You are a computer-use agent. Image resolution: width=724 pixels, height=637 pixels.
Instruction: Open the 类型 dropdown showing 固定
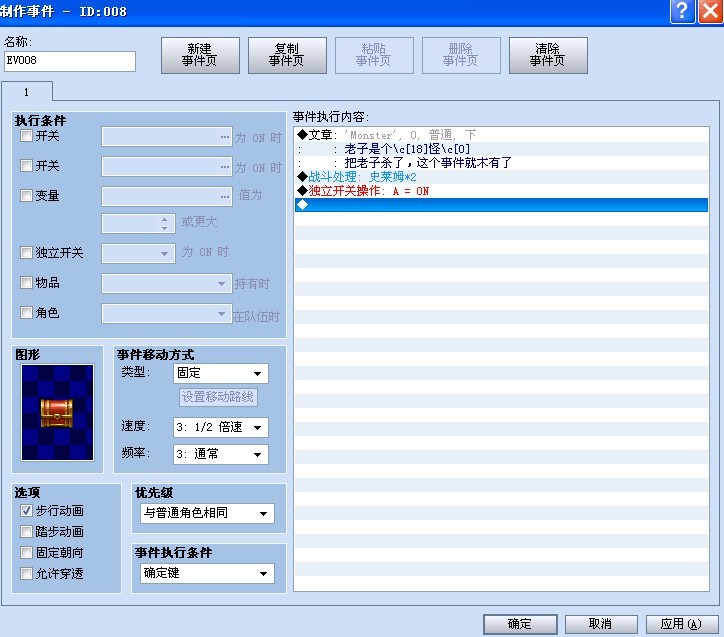coord(221,373)
